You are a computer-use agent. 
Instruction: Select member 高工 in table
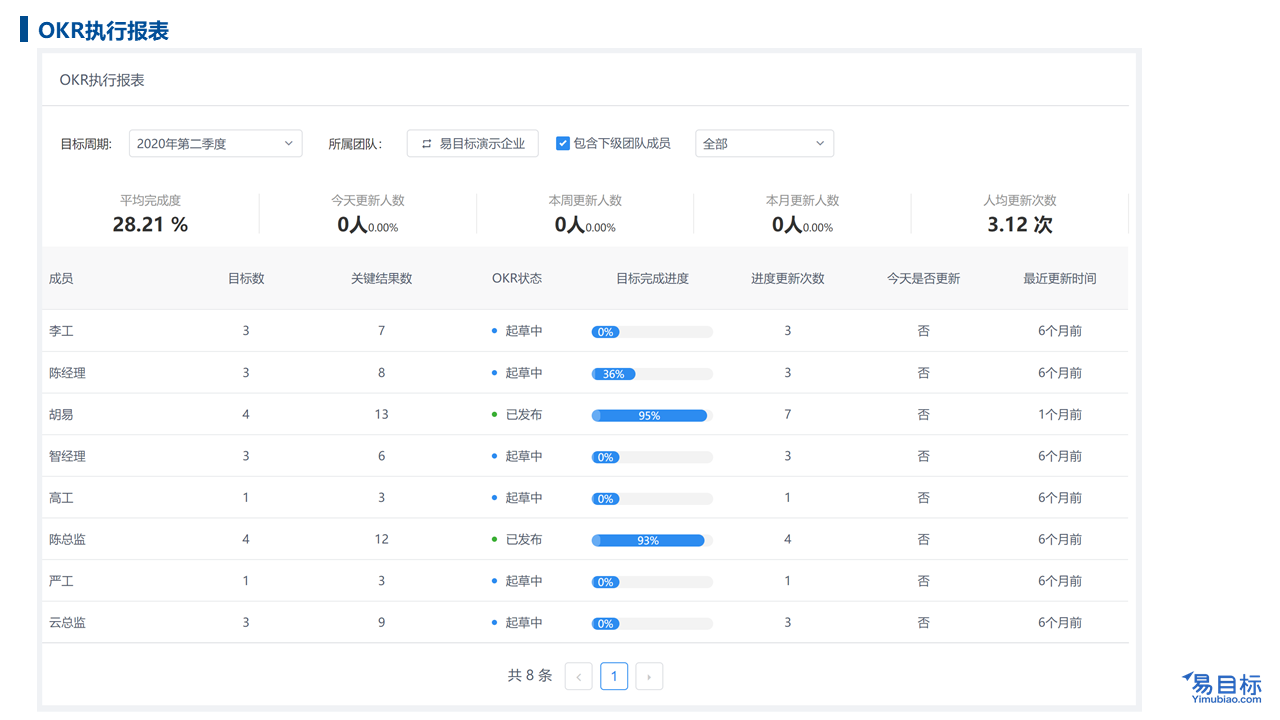tap(61, 498)
